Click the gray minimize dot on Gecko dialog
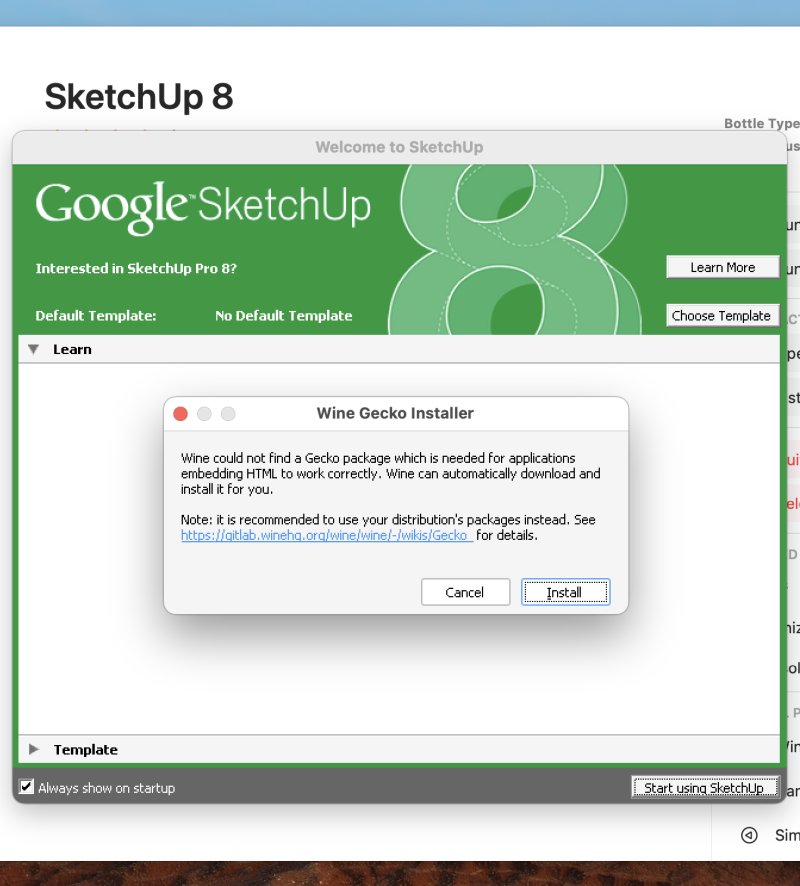Viewport: 800px width, 886px height. click(x=204, y=413)
